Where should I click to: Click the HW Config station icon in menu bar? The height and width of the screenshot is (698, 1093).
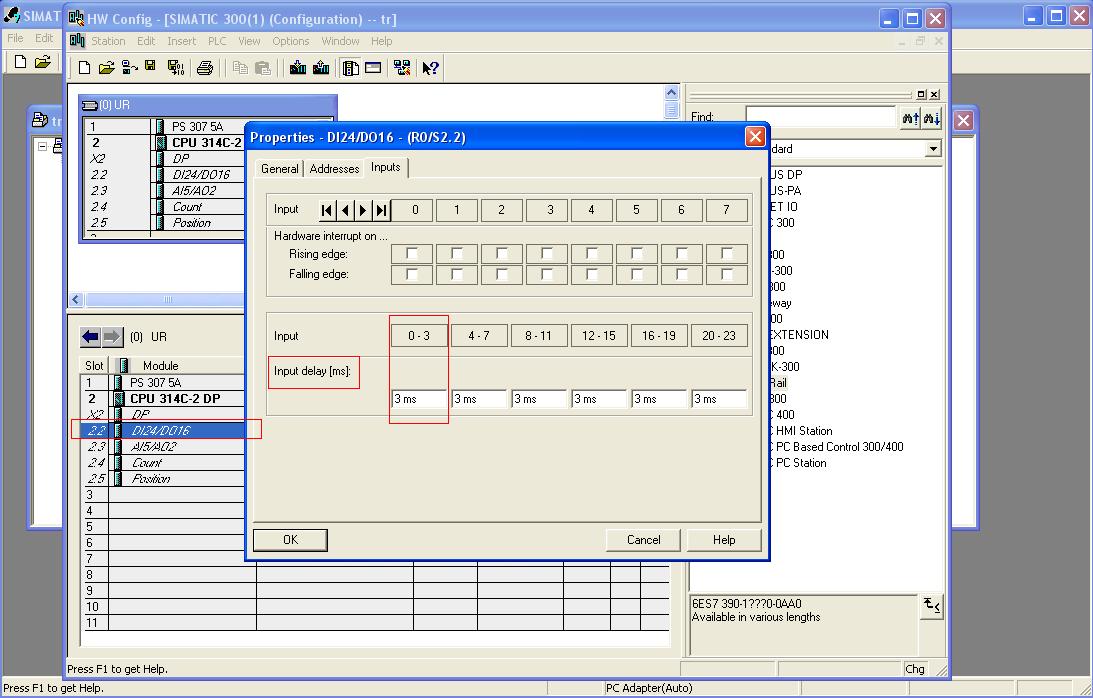pyautogui.click(x=77, y=41)
